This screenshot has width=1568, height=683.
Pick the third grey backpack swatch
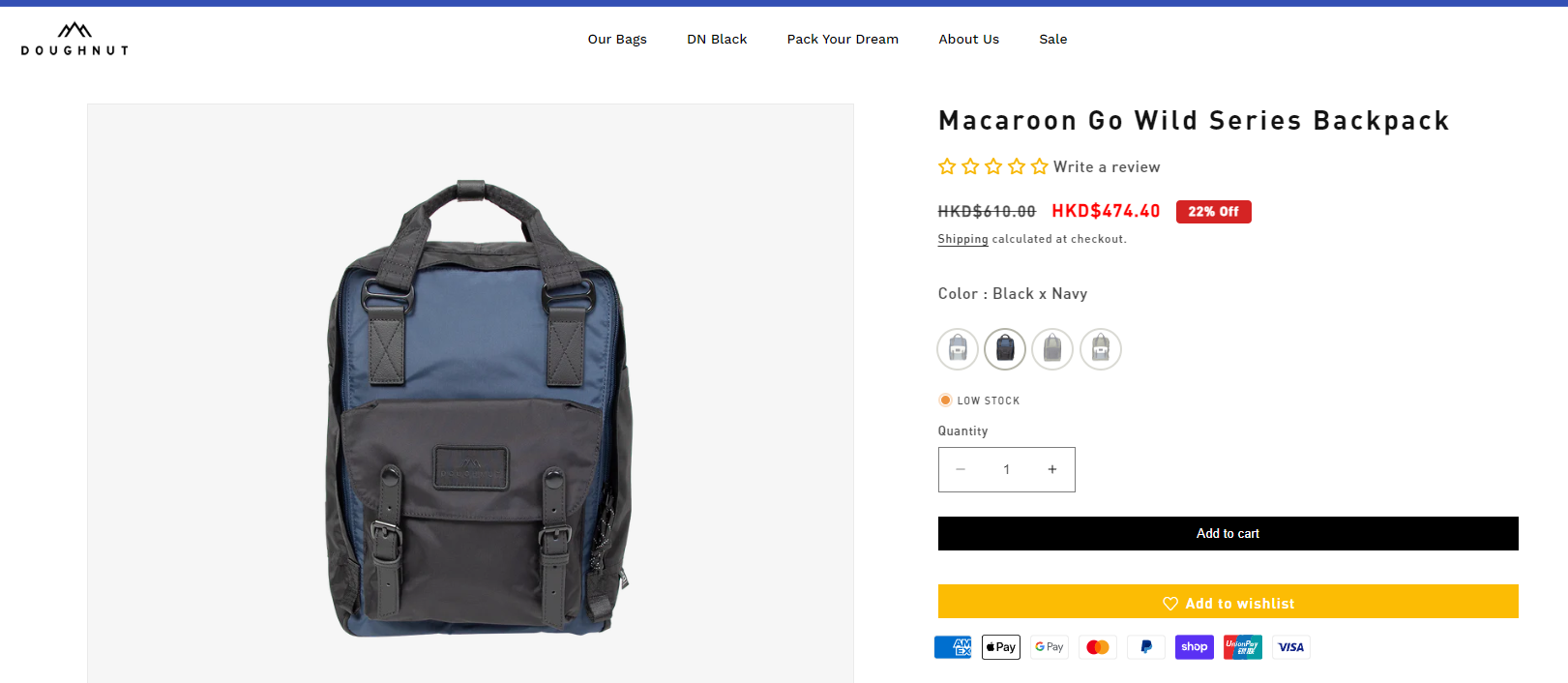[x=1052, y=349]
